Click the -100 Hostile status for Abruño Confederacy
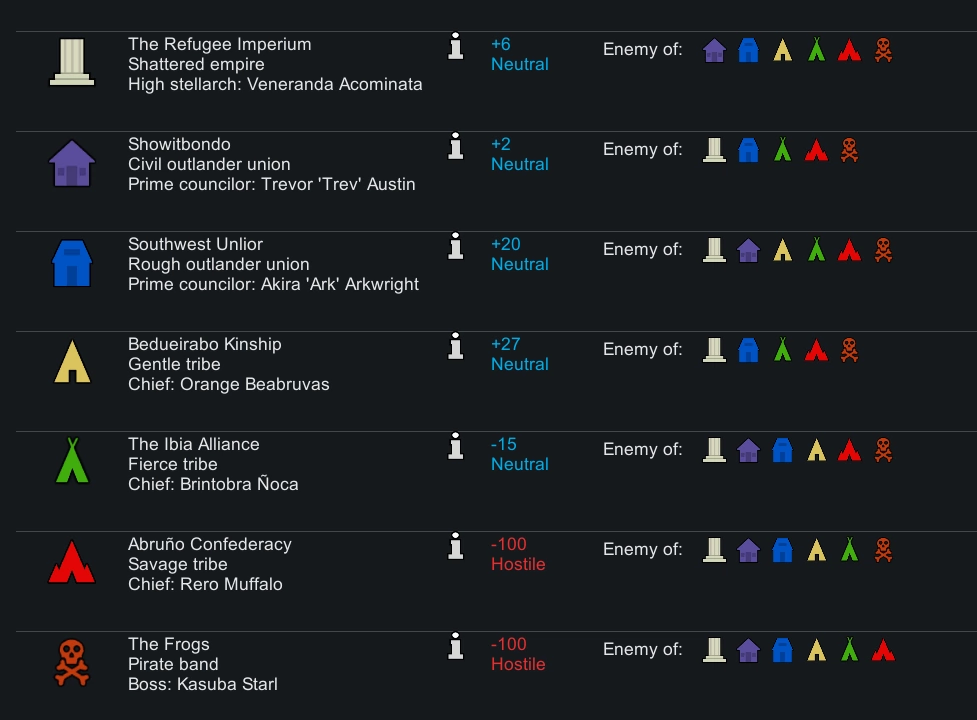This screenshot has height=720, width=977. [x=518, y=554]
